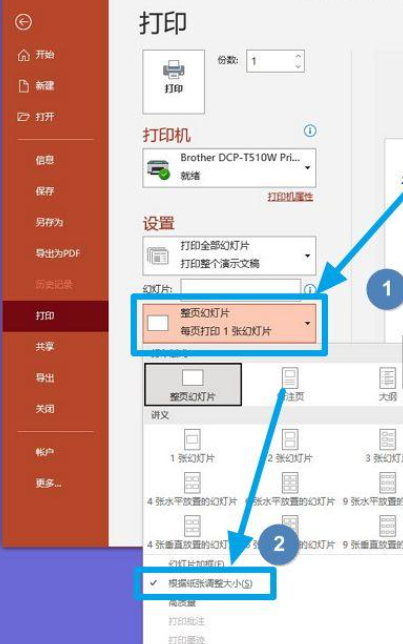403x644 pixels.
Task: Increase copies count with up arrow
Action: (x=298, y=56)
